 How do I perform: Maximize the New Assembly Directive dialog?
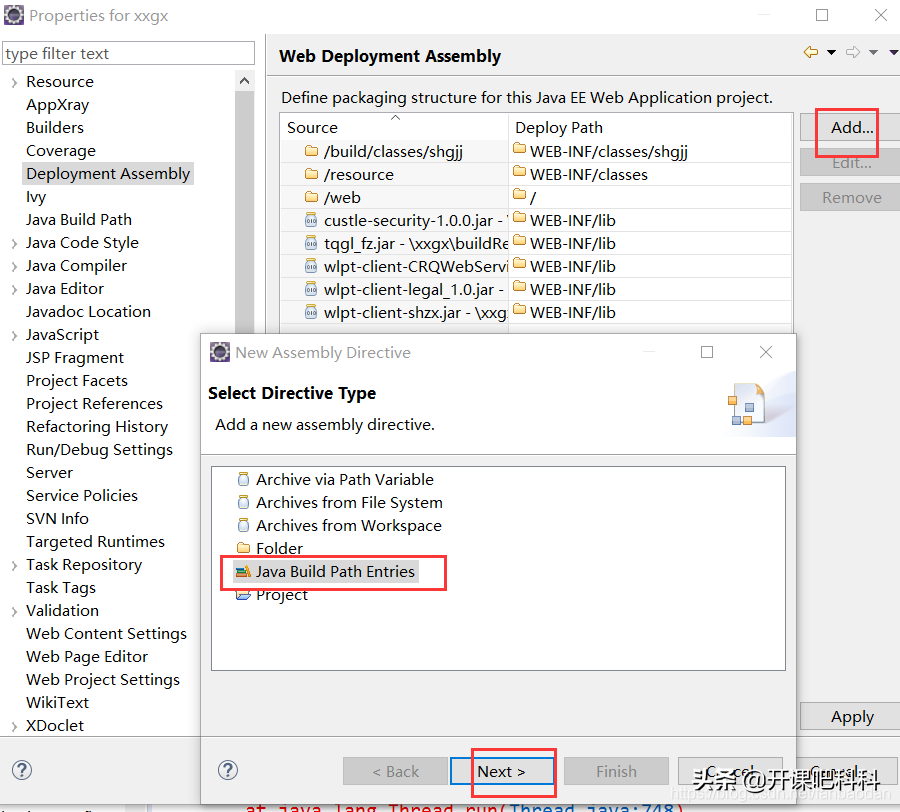(707, 352)
